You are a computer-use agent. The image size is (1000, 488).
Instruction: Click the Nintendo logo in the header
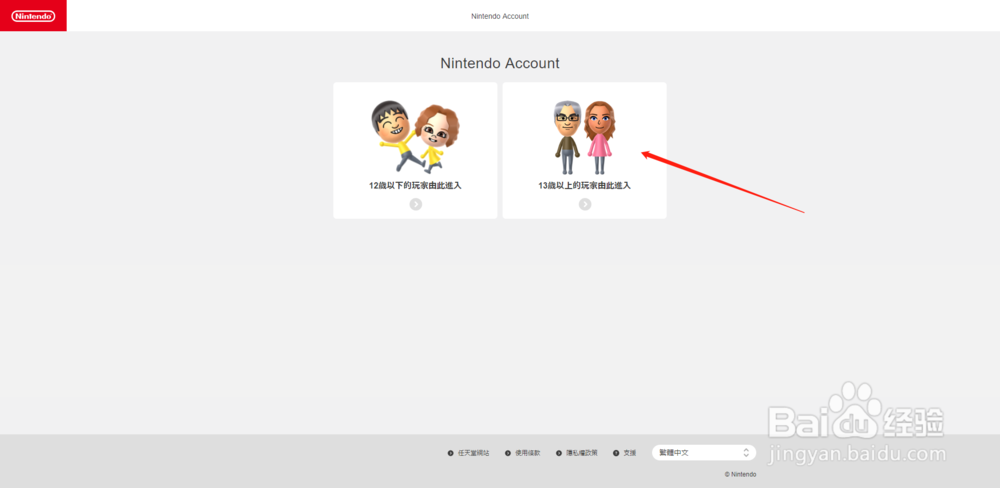coord(33,16)
